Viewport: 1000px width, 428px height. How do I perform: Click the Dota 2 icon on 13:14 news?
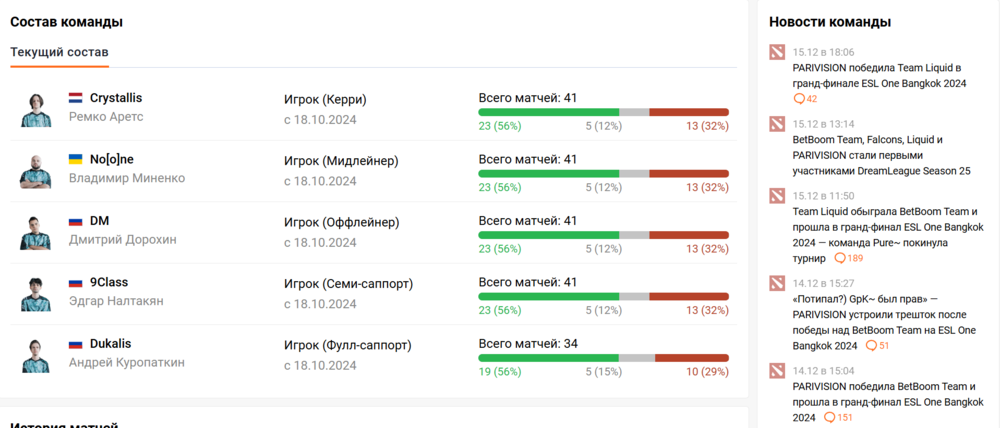point(778,124)
